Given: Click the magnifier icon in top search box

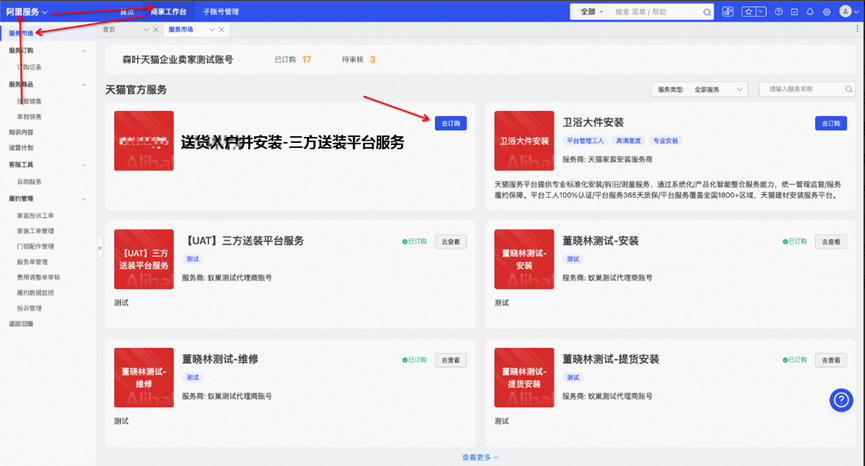Looking at the screenshot, I should (707, 12).
